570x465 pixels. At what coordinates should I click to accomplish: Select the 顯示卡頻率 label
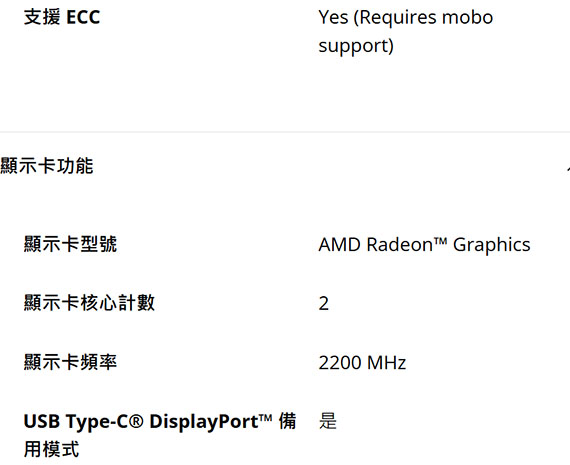[x=70, y=362]
